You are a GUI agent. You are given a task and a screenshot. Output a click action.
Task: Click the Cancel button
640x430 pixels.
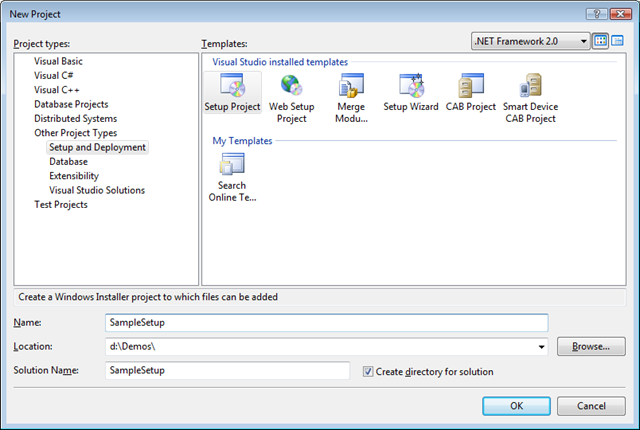591,406
